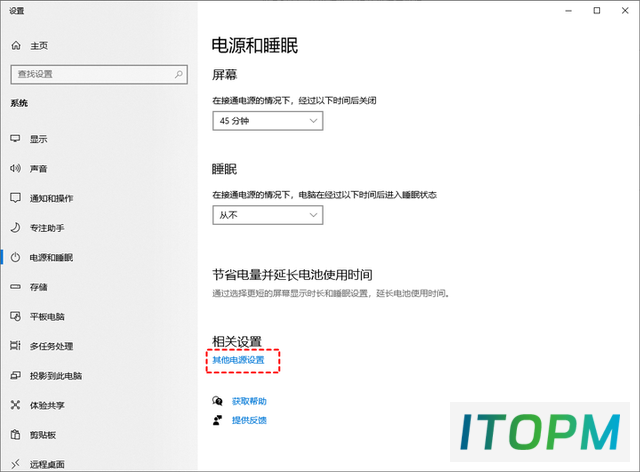Click the 相关设置 heading

[237, 342]
